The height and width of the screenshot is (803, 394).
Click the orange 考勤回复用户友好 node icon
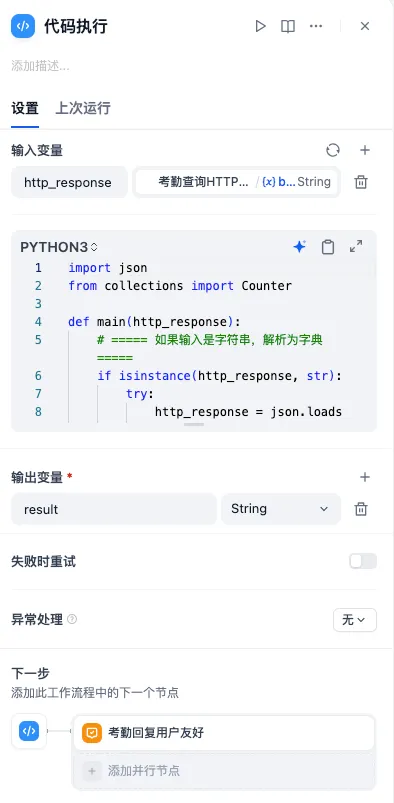pyautogui.click(x=92, y=733)
